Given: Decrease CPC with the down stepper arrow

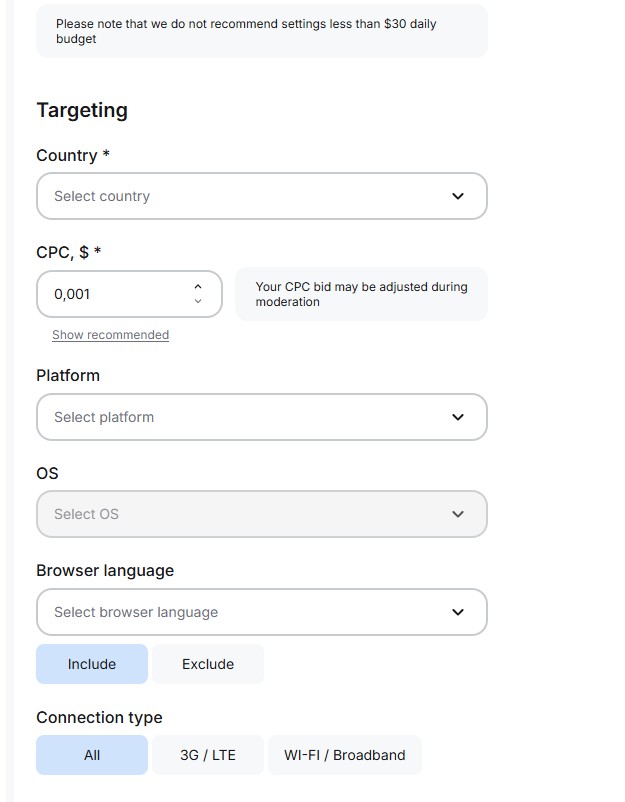Looking at the screenshot, I should (198, 302).
